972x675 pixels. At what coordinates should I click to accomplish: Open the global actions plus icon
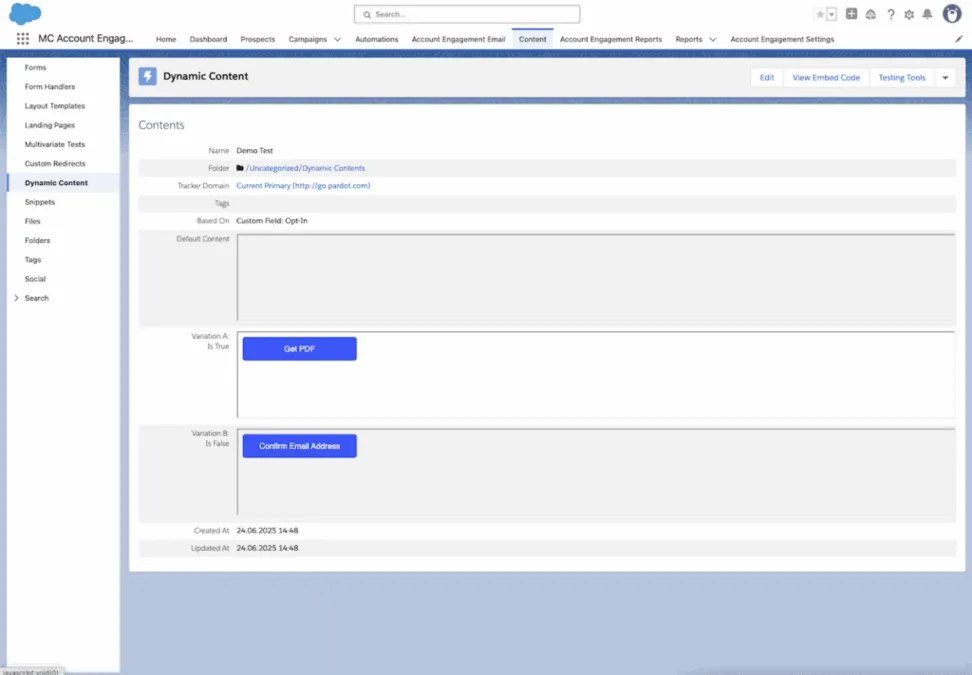pyautogui.click(x=851, y=14)
